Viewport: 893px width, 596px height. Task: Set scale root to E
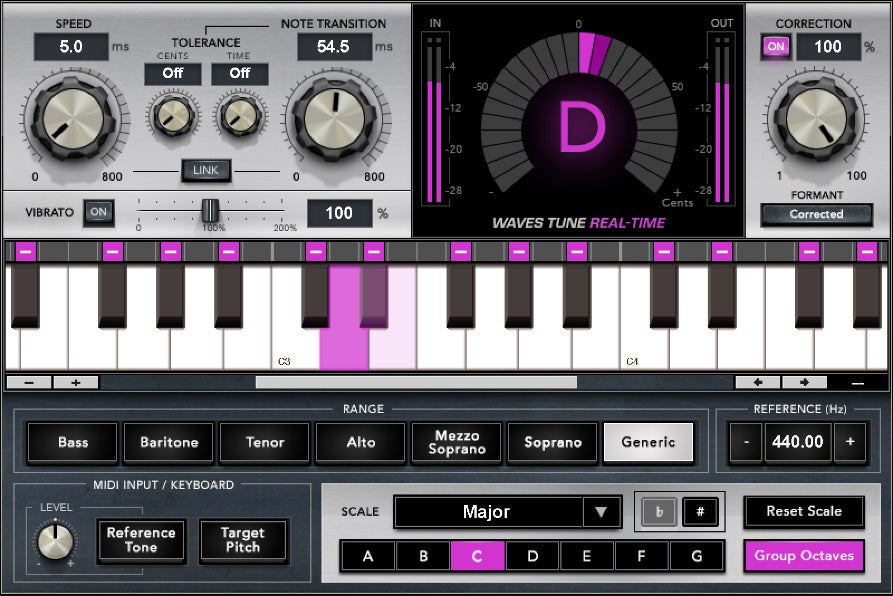(x=587, y=556)
